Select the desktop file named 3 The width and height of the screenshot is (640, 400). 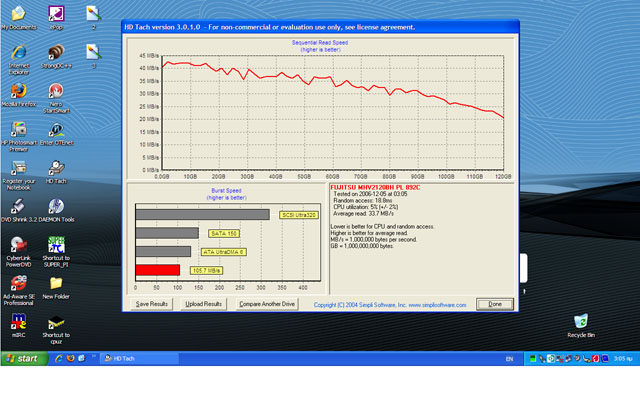click(x=93, y=57)
